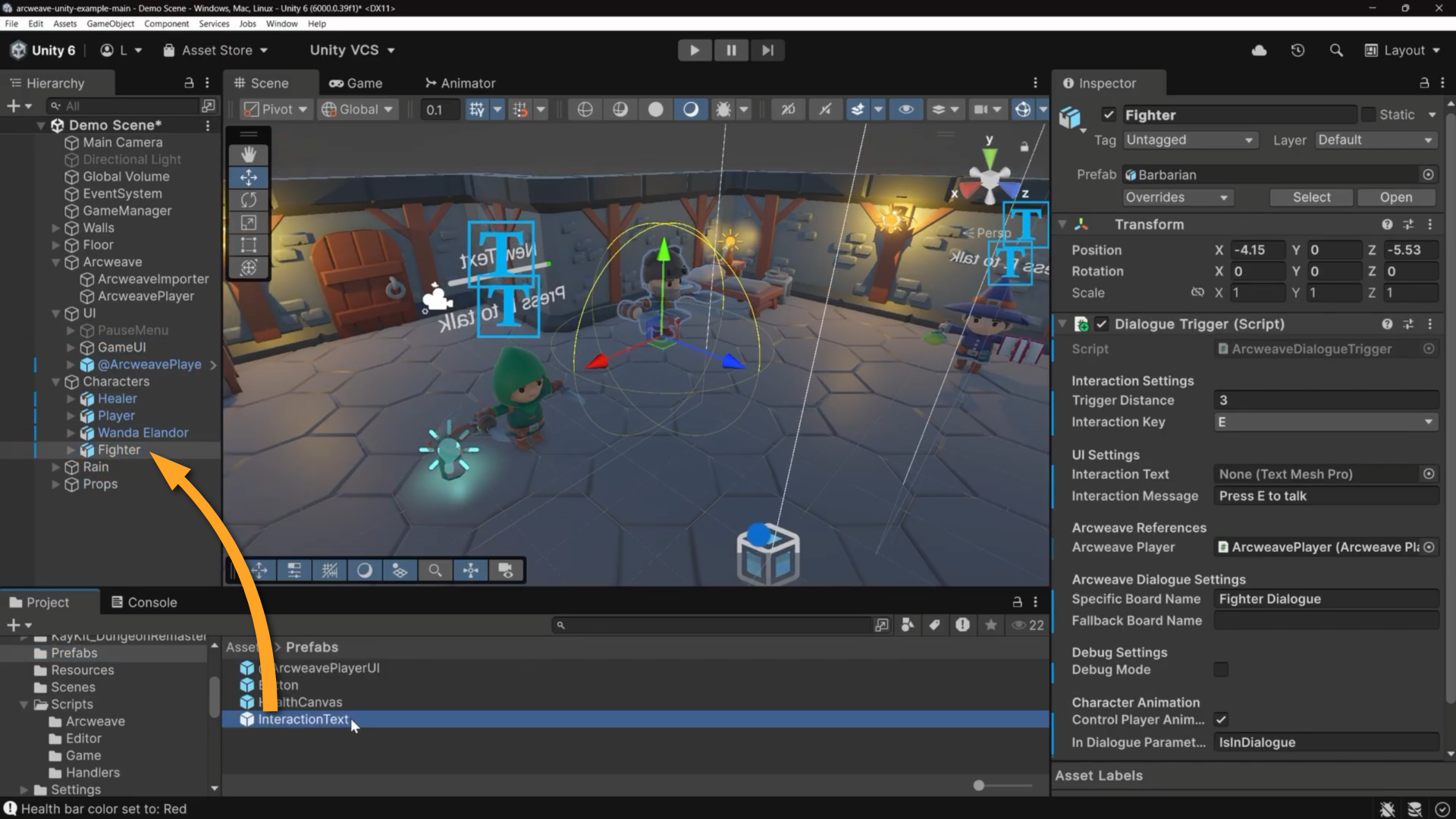1456x819 pixels.
Task: Click the Step frame button
Action: (x=767, y=50)
